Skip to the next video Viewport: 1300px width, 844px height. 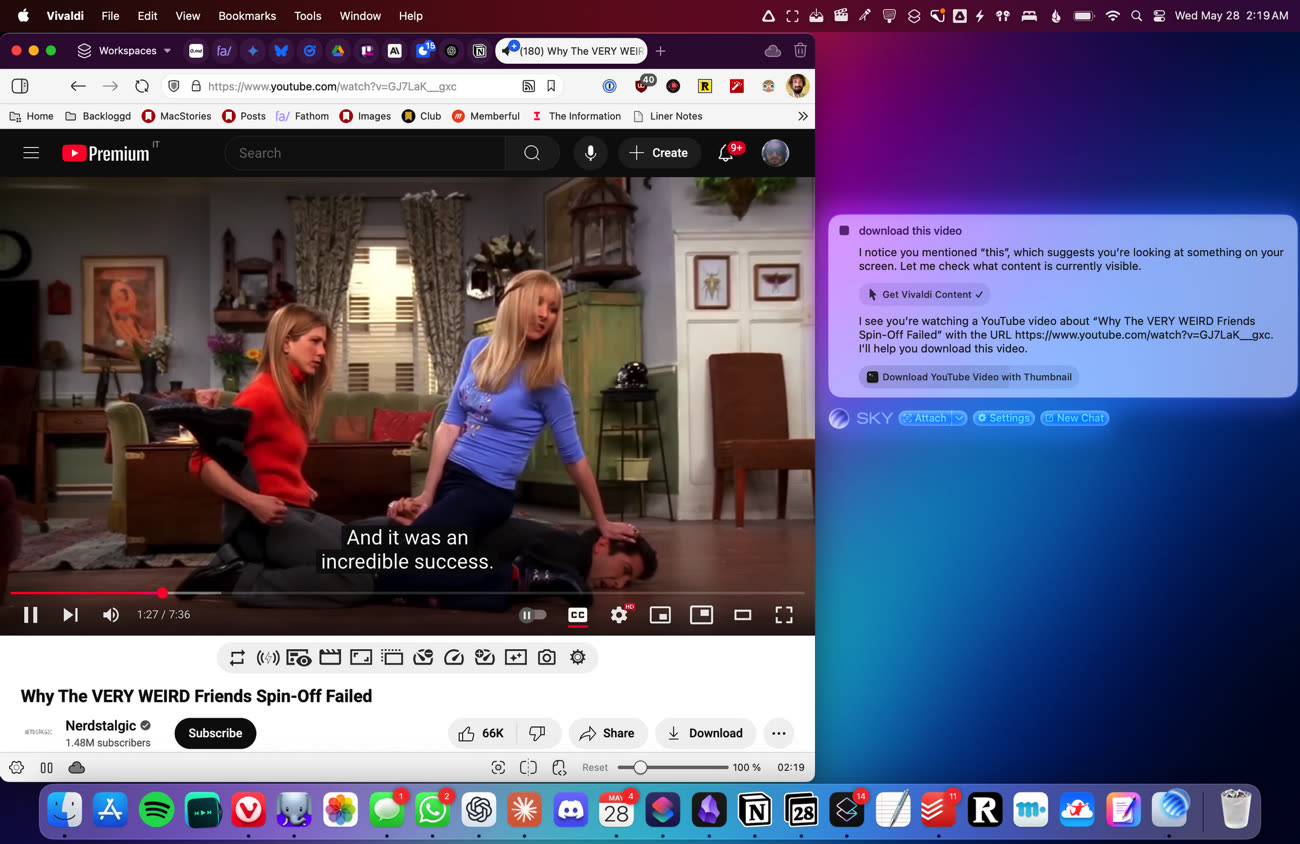[x=70, y=615]
